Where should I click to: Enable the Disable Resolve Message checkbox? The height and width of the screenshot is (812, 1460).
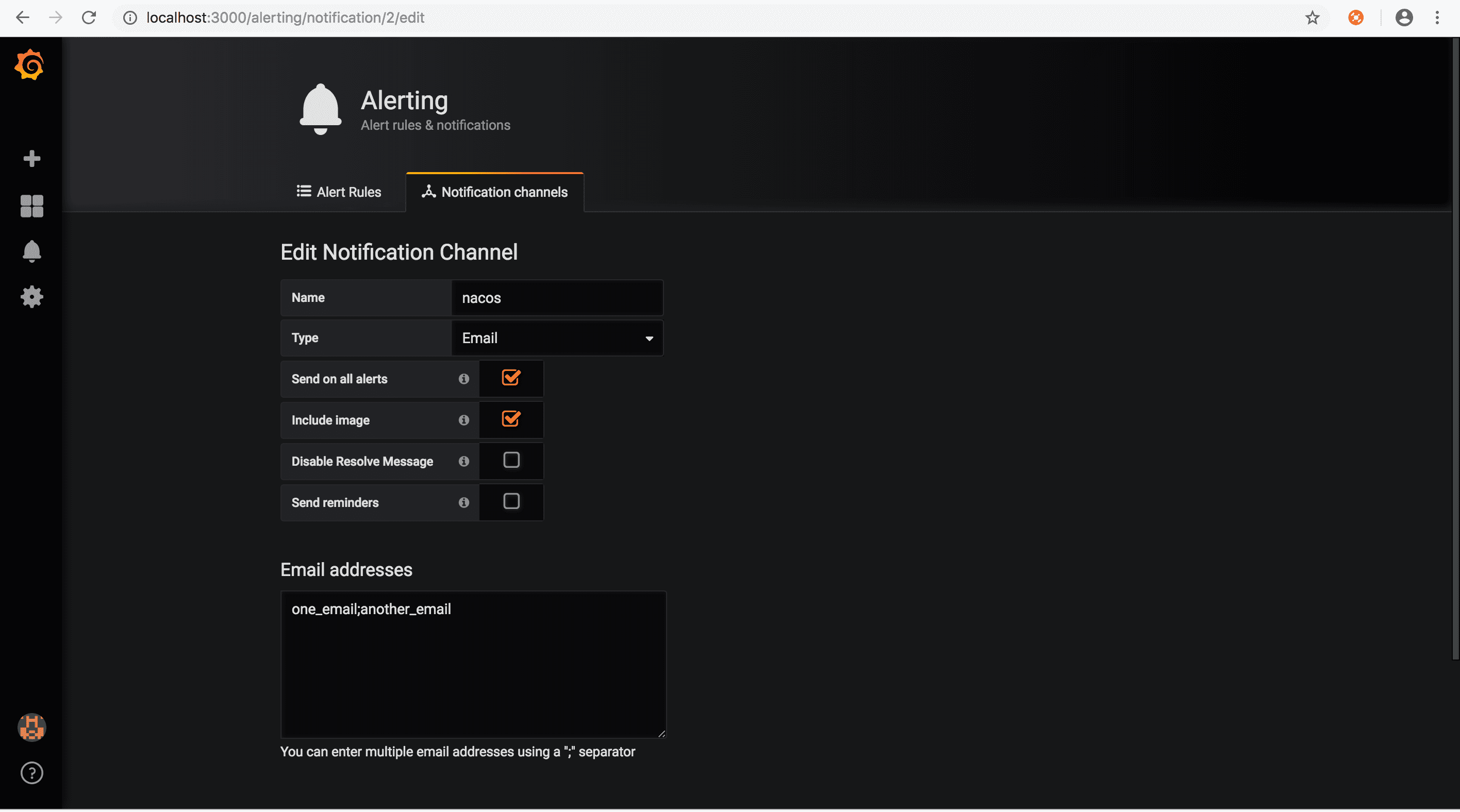pyautogui.click(x=511, y=460)
